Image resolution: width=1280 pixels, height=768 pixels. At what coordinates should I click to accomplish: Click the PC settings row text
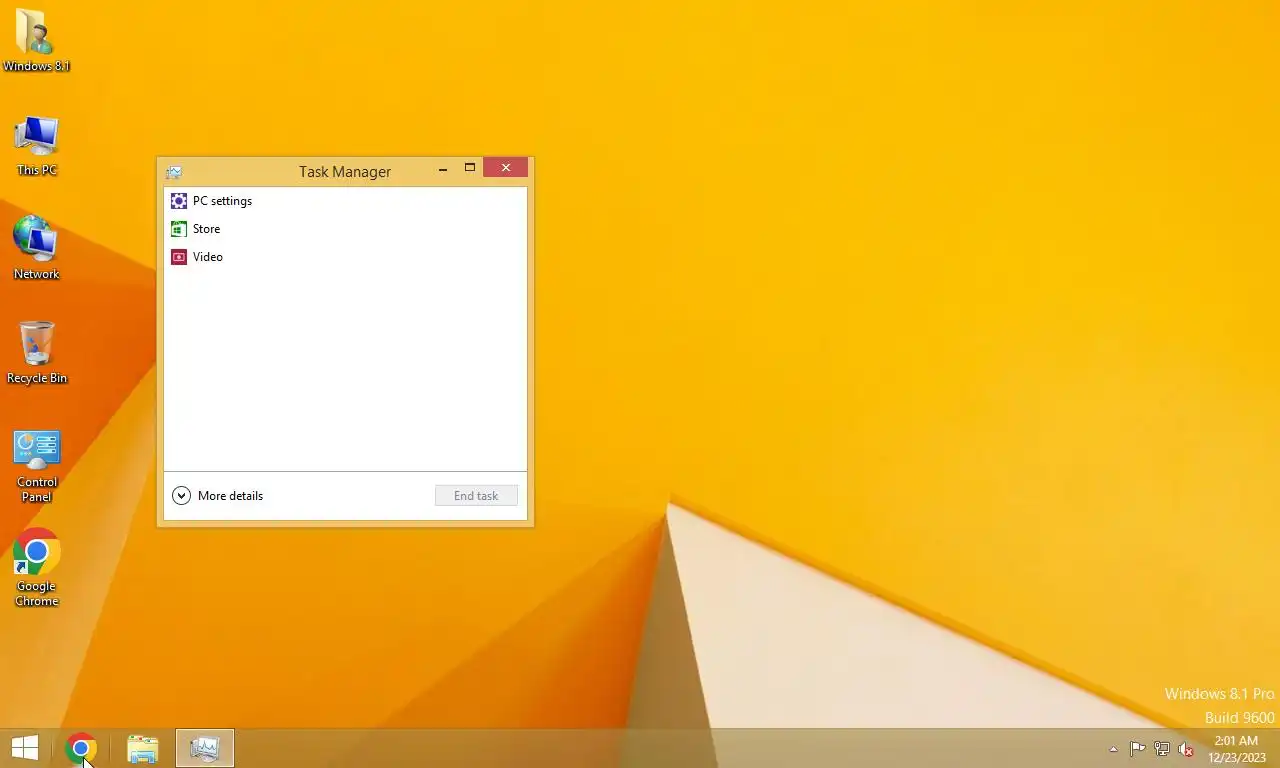222,201
